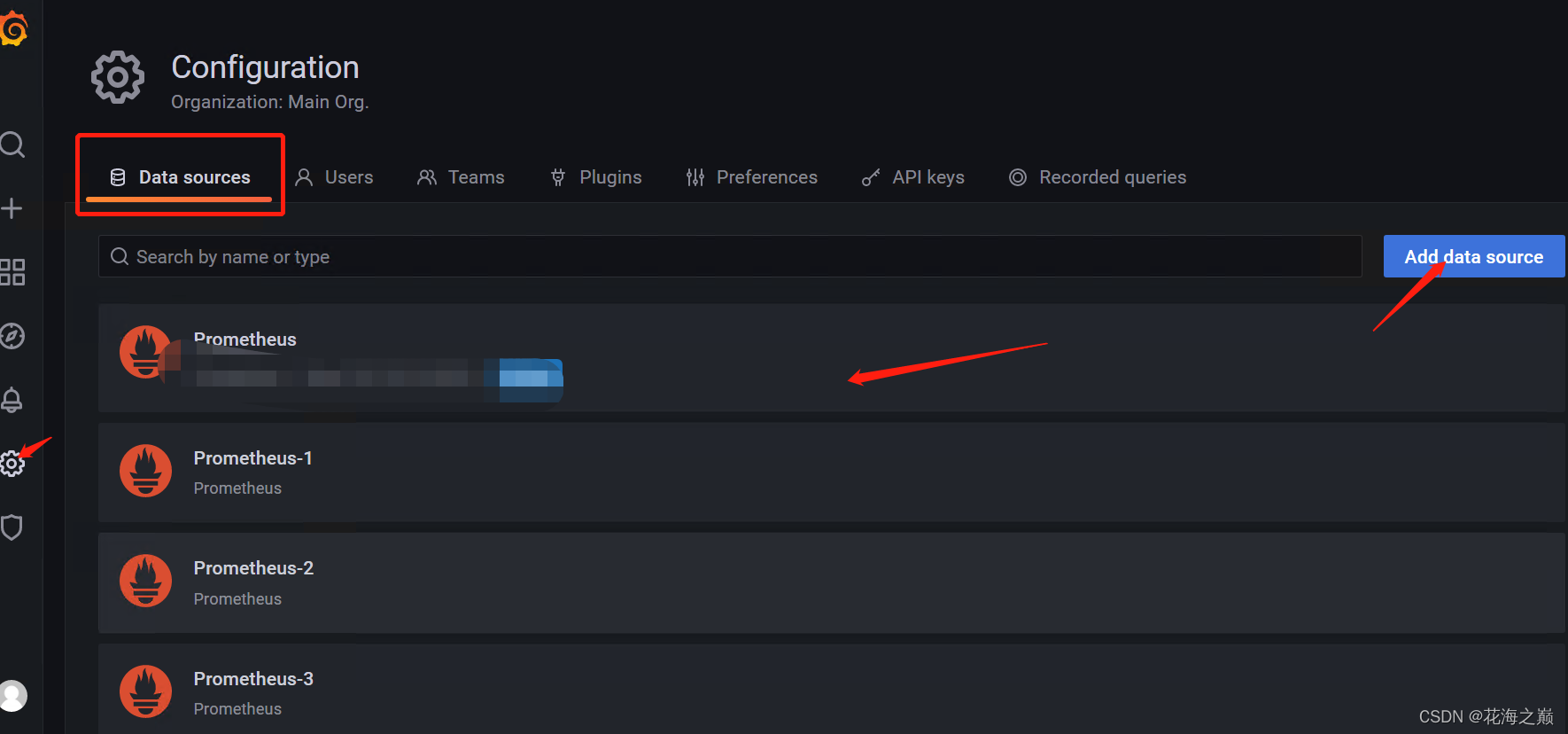
Task: Open the Grafana home logo
Action: [x=12, y=28]
